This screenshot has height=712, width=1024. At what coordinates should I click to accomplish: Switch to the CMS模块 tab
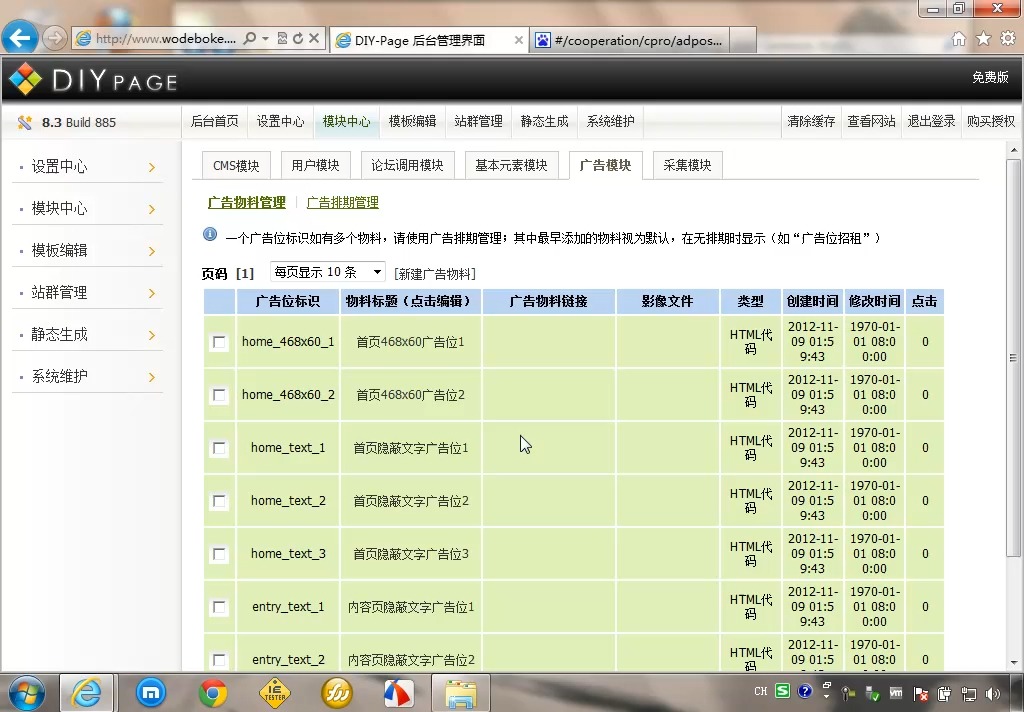(x=236, y=165)
